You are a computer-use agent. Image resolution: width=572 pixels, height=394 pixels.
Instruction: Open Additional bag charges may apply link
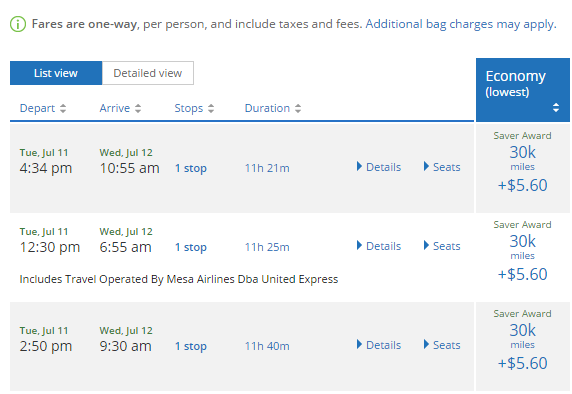[461, 24]
